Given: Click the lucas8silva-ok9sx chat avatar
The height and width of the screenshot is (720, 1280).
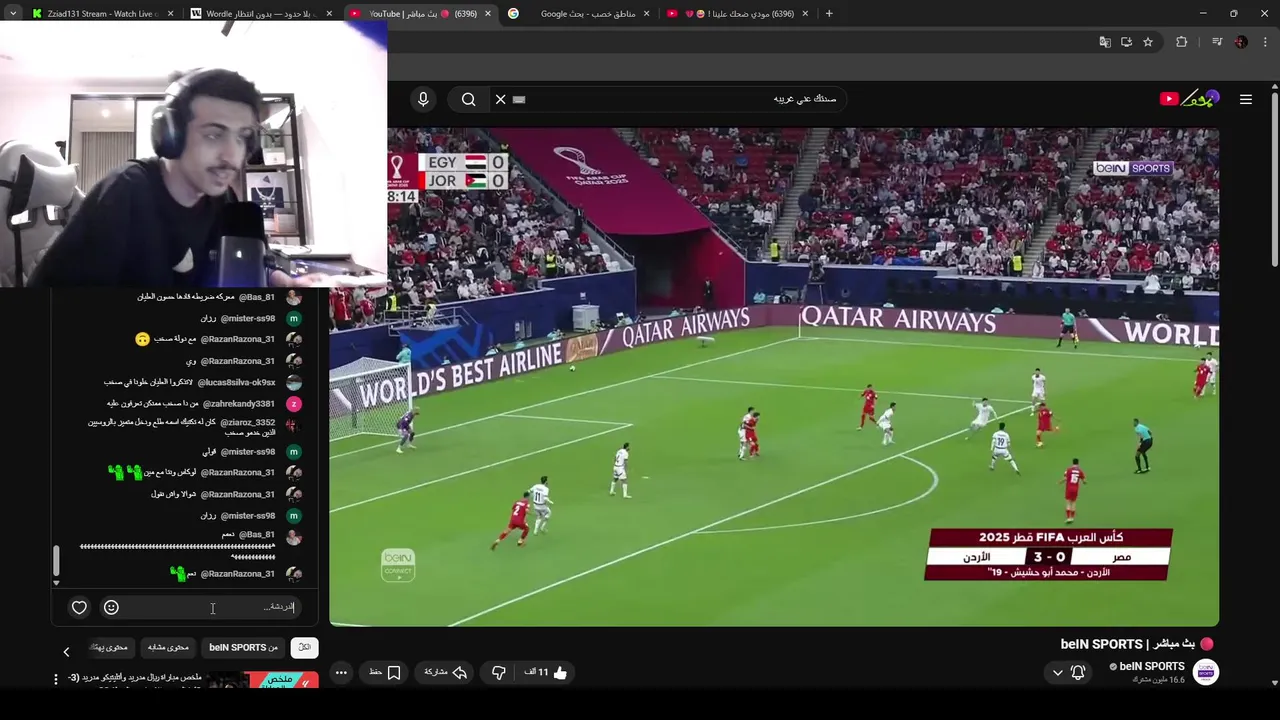Looking at the screenshot, I should click(293, 382).
